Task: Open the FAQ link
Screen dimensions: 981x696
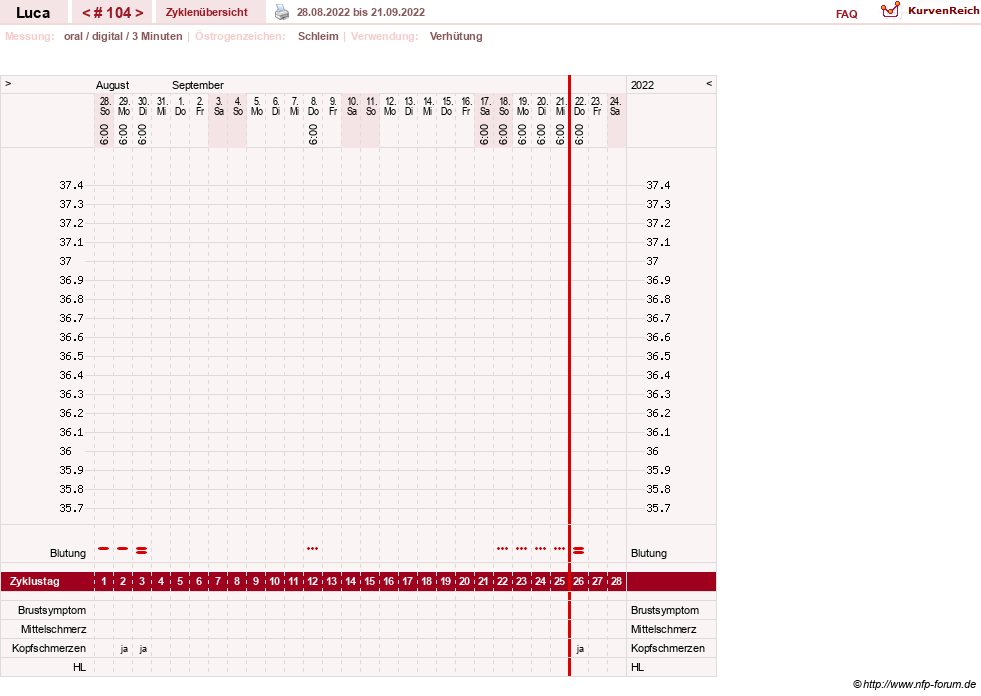Action: point(846,14)
